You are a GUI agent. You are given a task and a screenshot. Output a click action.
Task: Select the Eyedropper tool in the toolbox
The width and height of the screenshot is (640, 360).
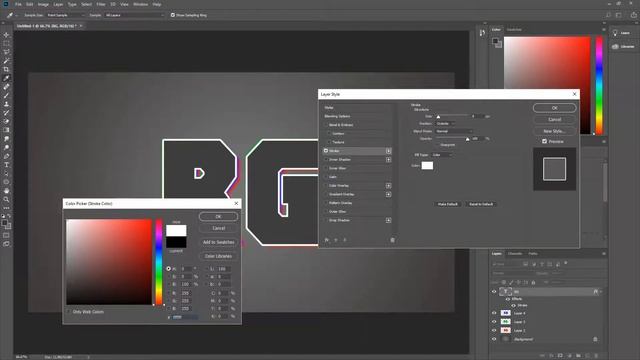pyautogui.click(x=7, y=78)
